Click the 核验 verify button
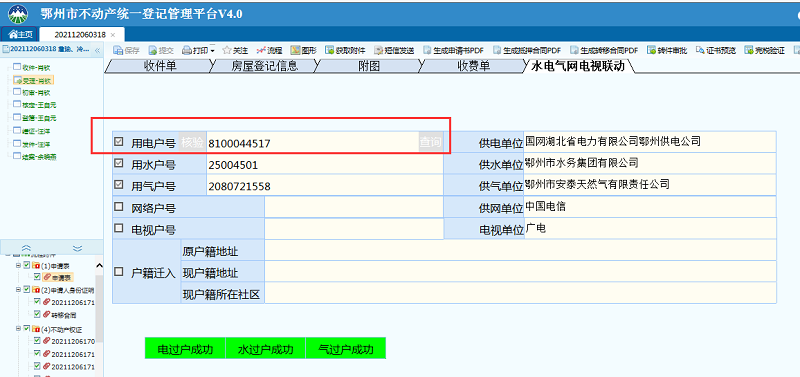 192,142
